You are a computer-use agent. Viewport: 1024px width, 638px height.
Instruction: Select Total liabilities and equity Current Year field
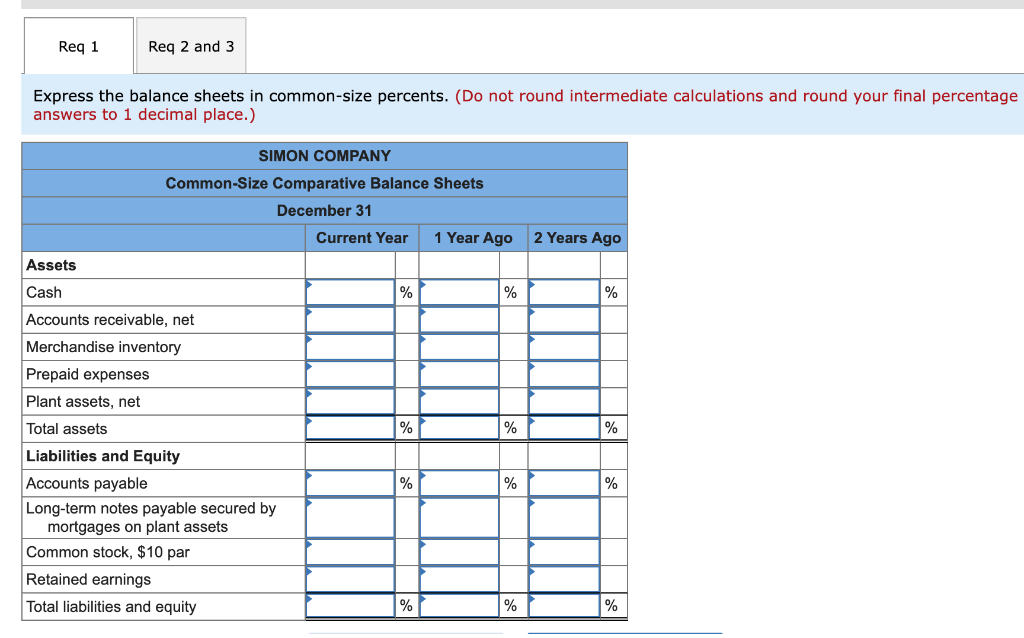[x=350, y=606]
